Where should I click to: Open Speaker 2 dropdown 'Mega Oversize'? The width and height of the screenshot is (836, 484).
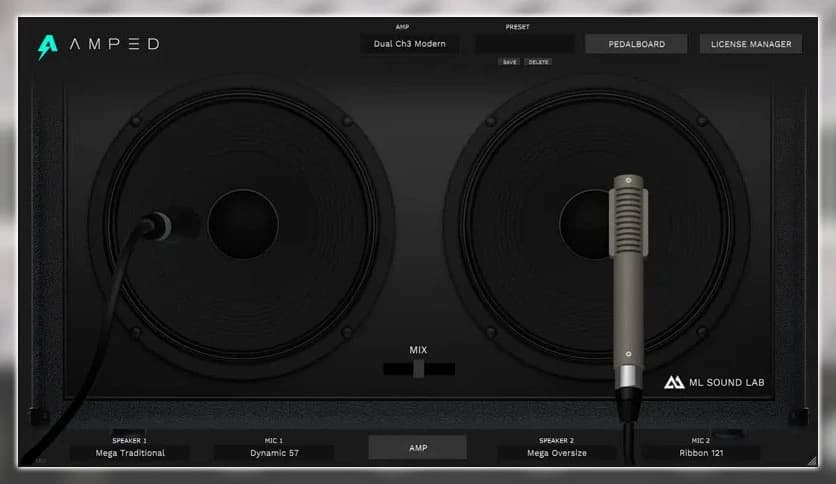[x=557, y=453]
